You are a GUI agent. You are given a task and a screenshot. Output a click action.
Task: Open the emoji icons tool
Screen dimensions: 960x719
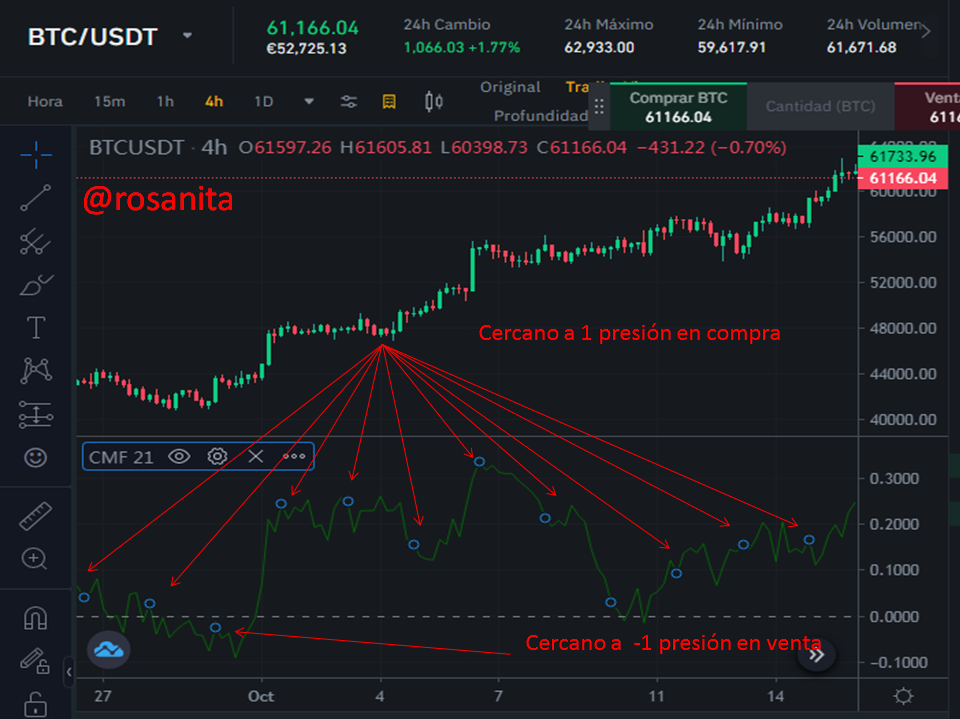[x=36, y=457]
